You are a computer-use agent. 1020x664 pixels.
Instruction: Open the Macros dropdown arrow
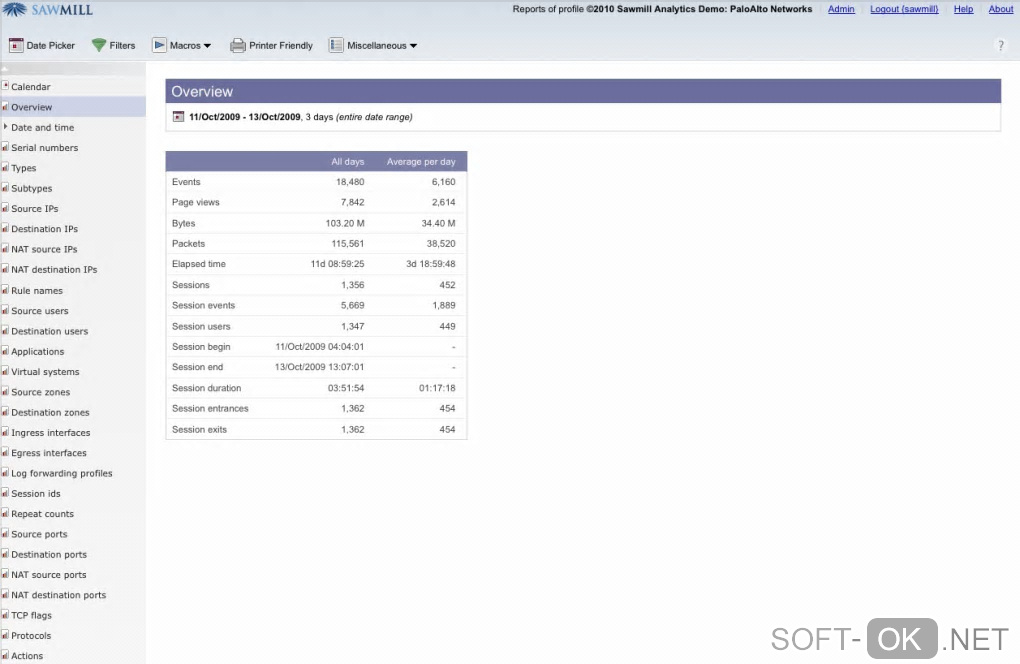point(208,46)
